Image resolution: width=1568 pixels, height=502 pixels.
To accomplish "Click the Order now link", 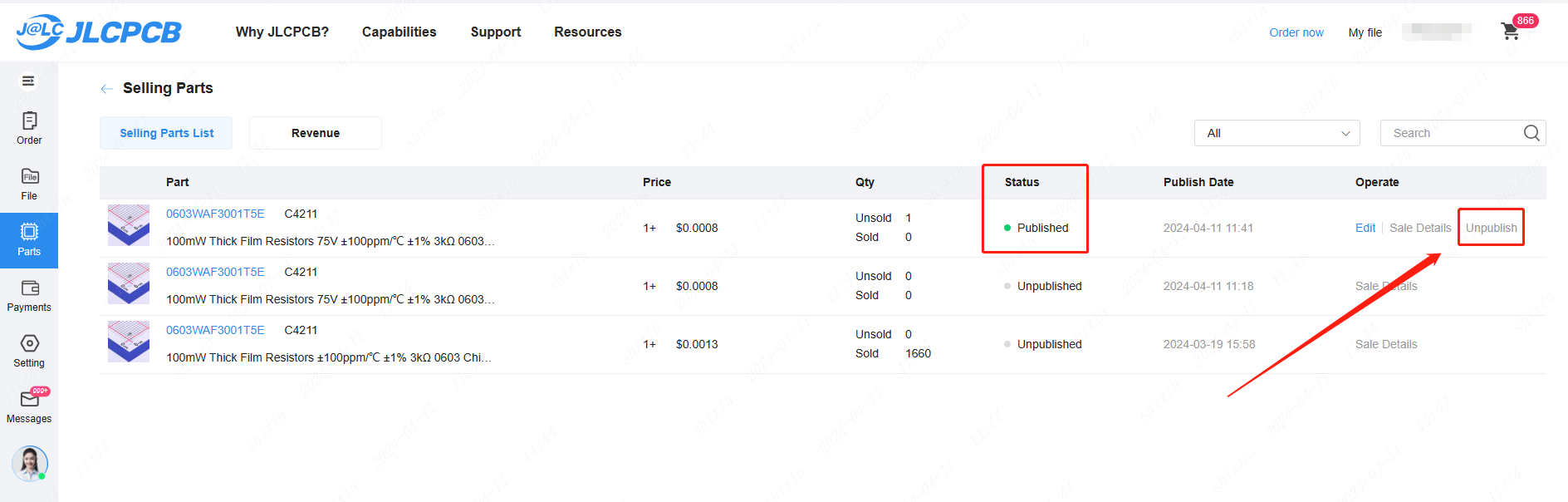I will pos(1296,32).
